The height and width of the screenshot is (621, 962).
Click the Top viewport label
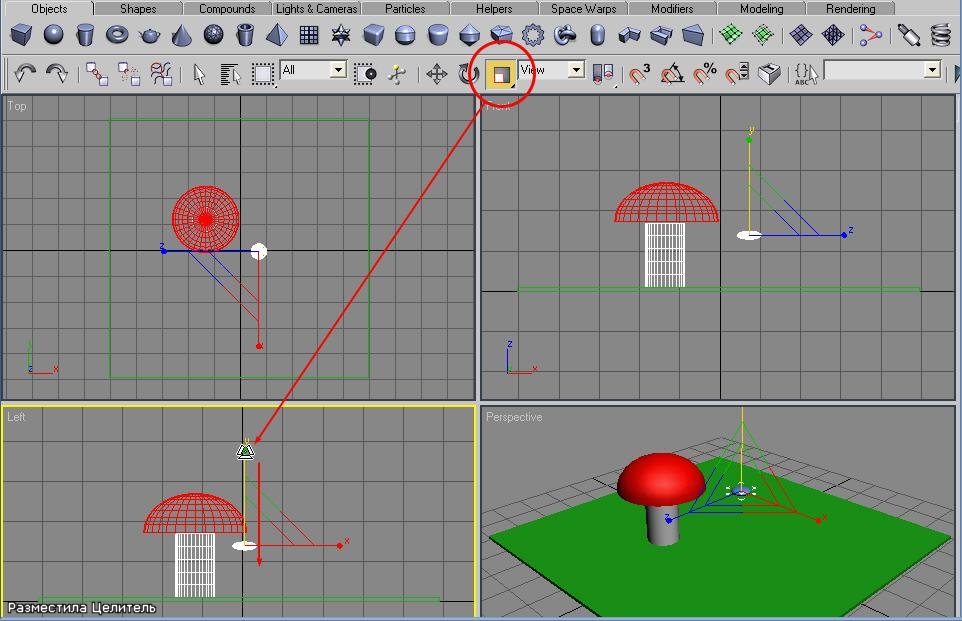pyautogui.click(x=17, y=106)
